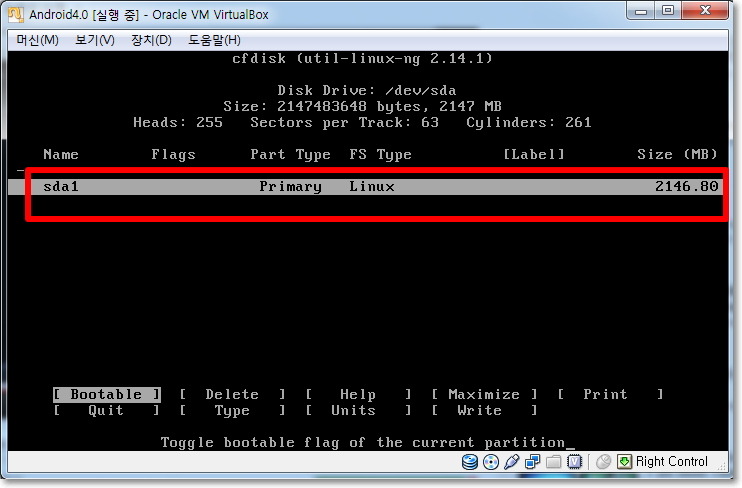The image size is (742, 488).
Task: Toggle the Bootable flag option
Action: [x=106, y=395]
